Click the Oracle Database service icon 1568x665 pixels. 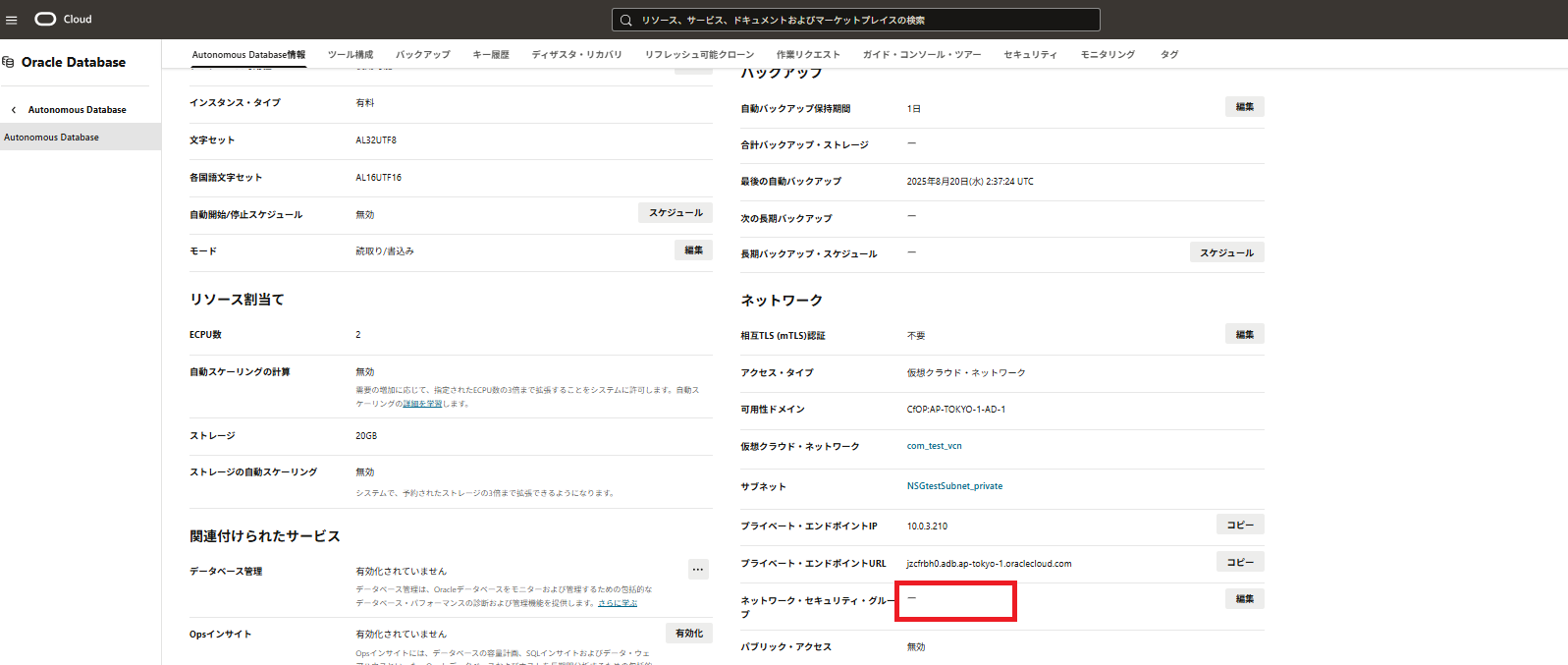(x=8, y=62)
